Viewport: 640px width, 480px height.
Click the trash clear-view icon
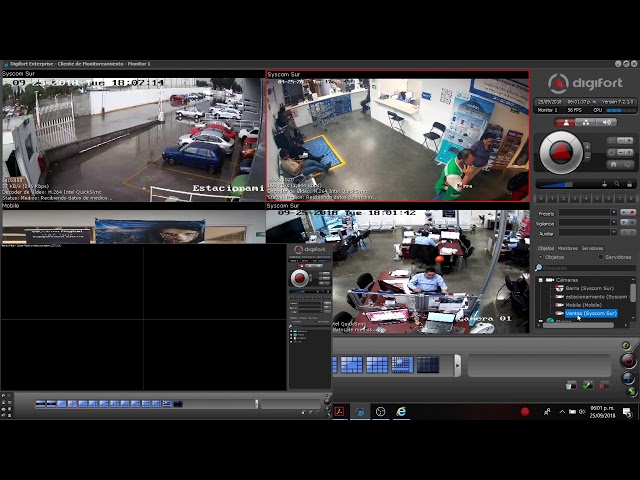click(x=571, y=385)
